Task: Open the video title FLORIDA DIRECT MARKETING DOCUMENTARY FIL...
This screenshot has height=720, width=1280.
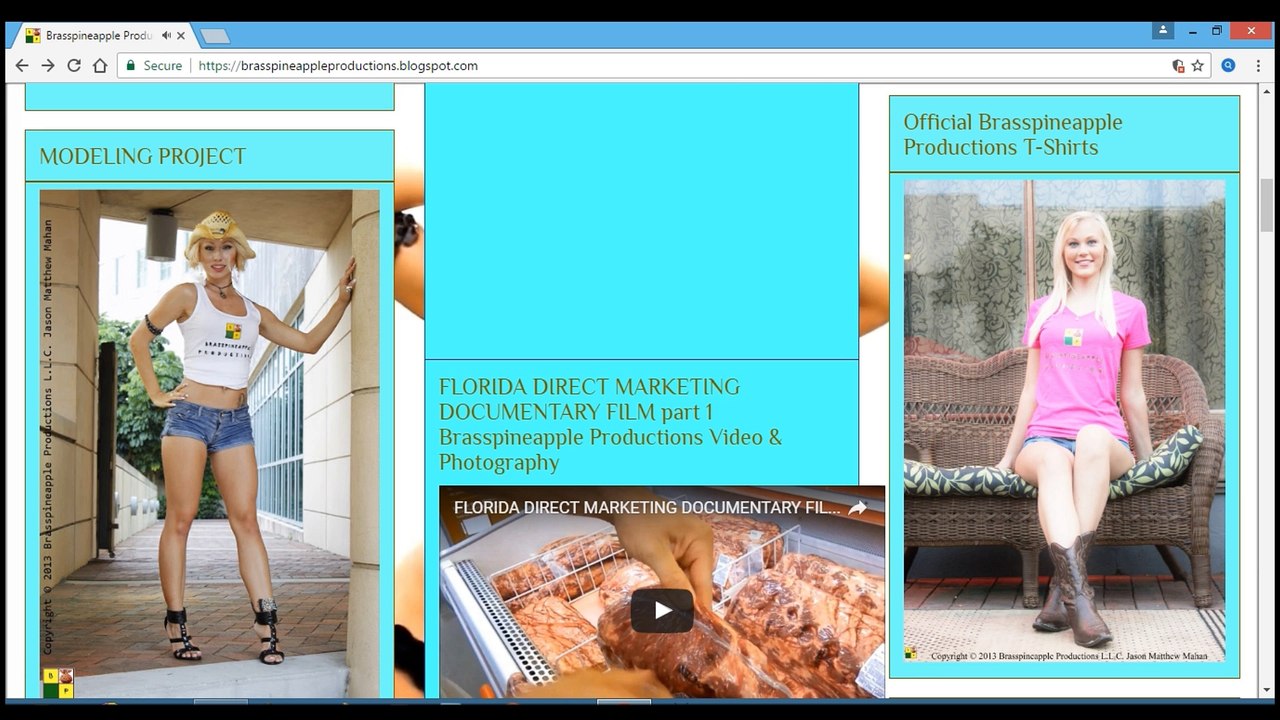Action: [647, 508]
